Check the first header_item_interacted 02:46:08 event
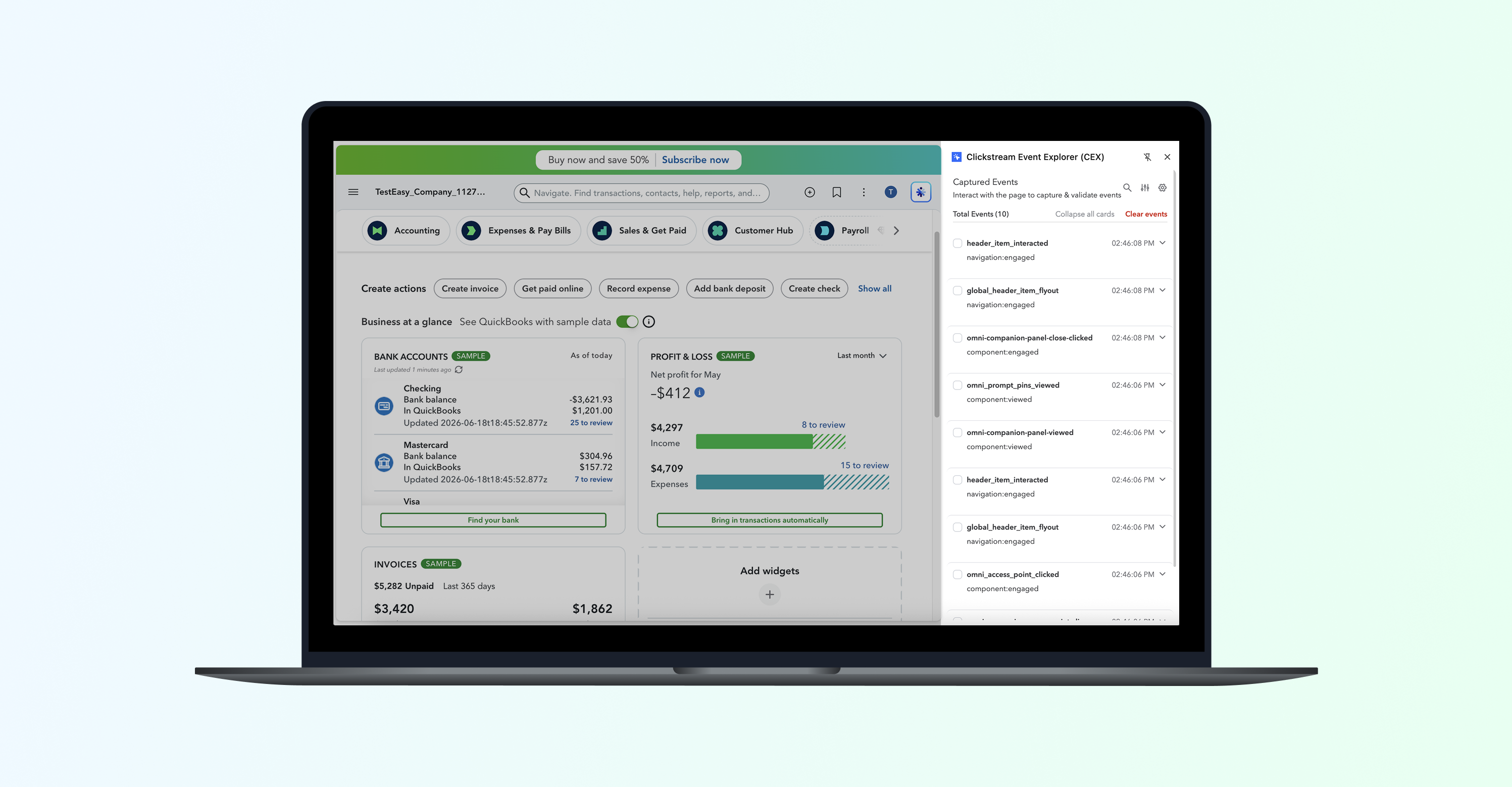Screen dimensions: 1512x787 (957, 243)
